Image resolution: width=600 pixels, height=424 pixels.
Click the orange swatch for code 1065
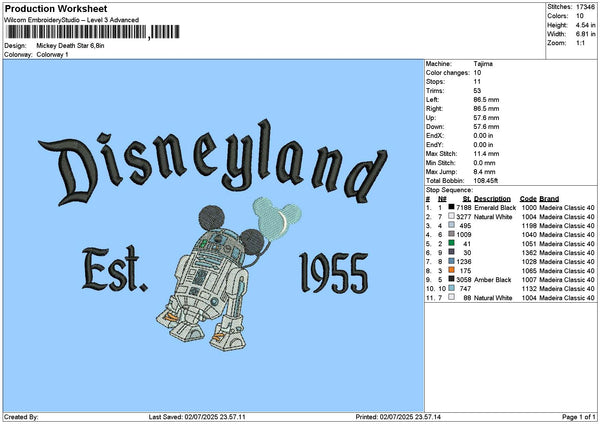[x=452, y=270]
